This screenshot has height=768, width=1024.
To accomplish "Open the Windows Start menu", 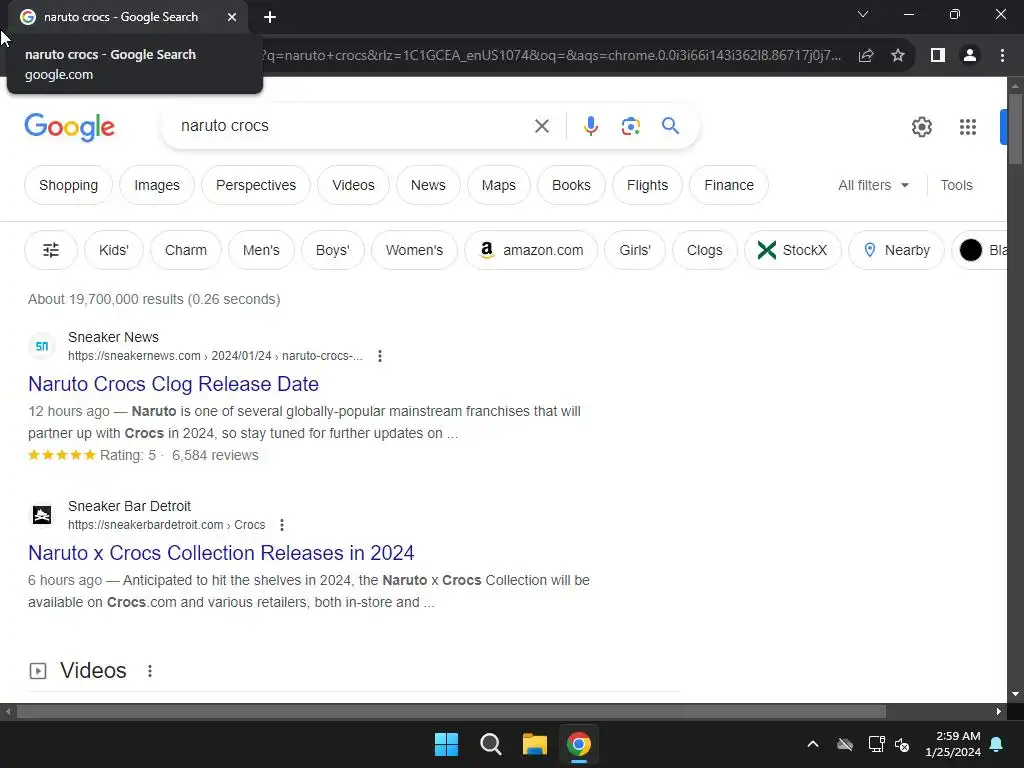I will [447, 744].
